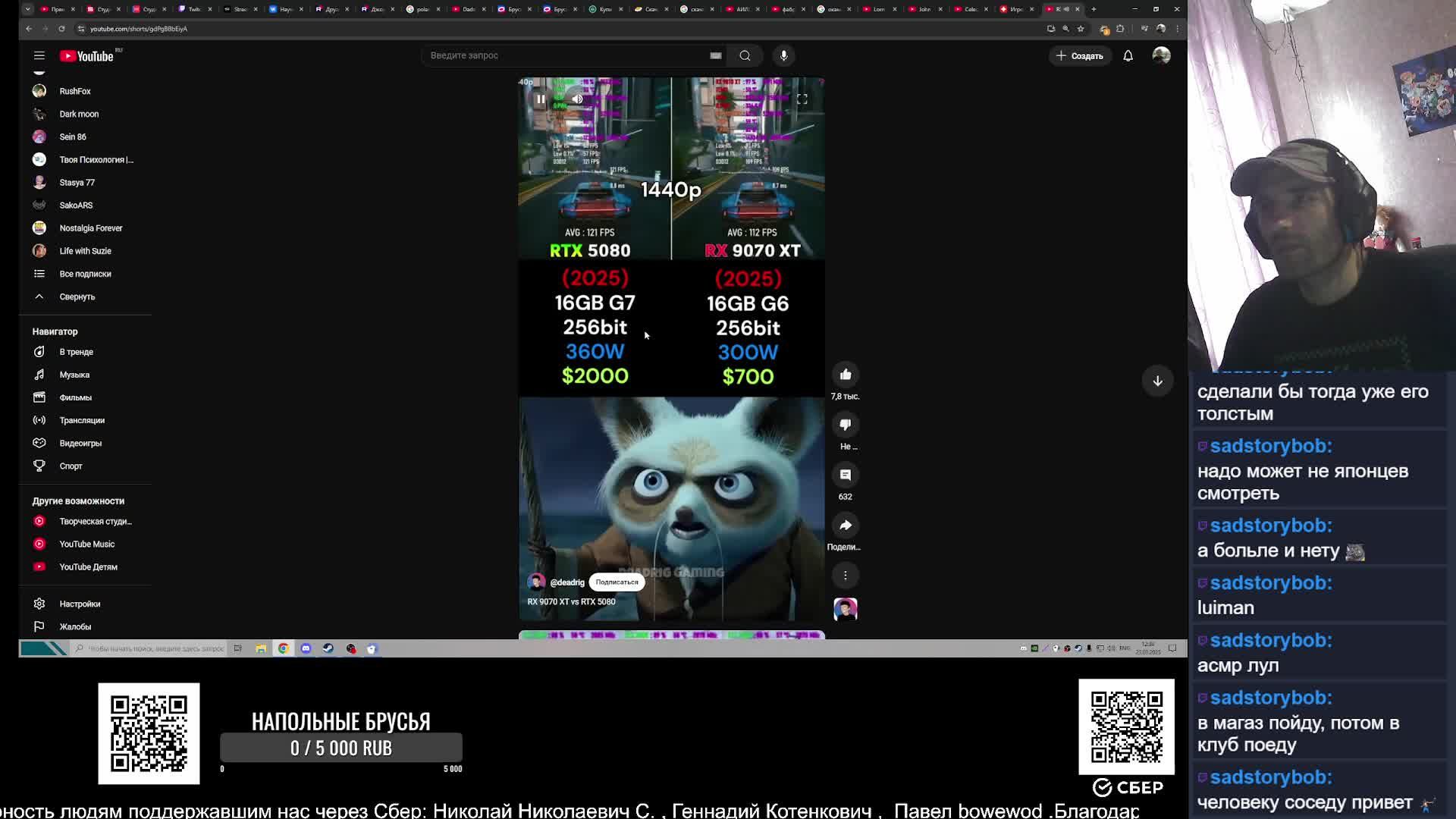Open comments showing 632

click(x=845, y=475)
